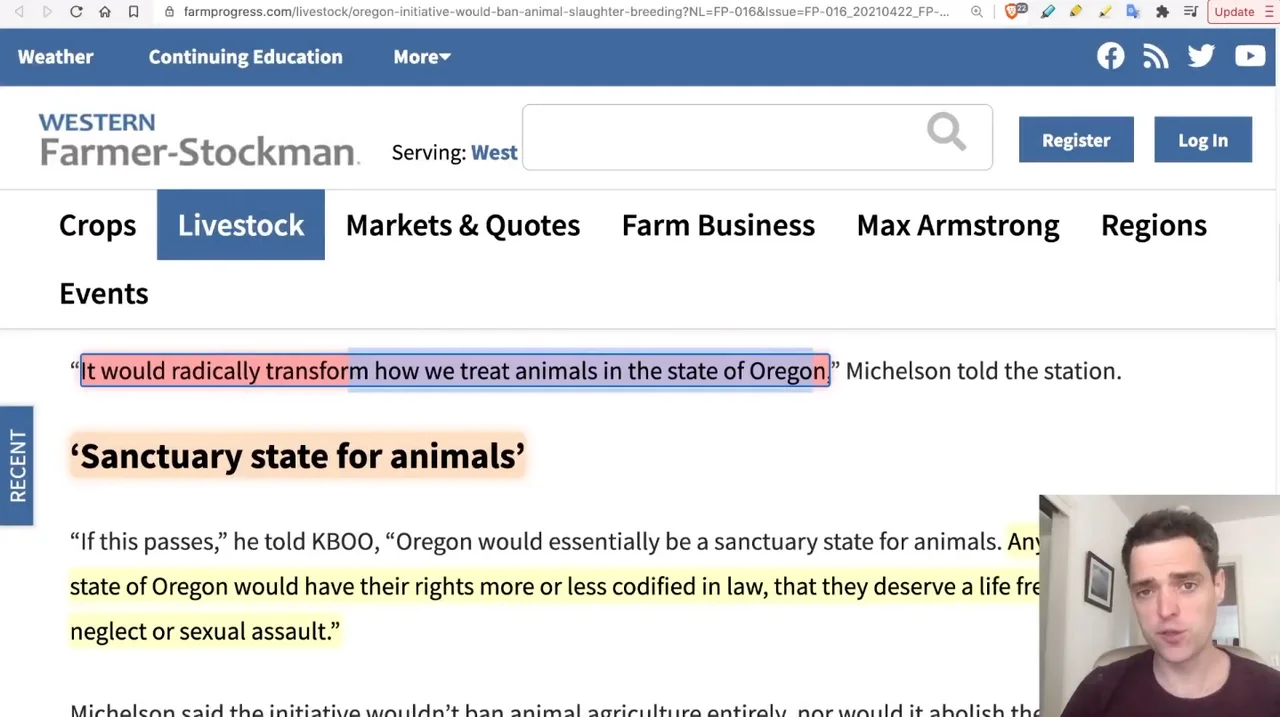This screenshot has width=1280, height=717.
Task: Change the Serving West region selector
Action: 494,152
